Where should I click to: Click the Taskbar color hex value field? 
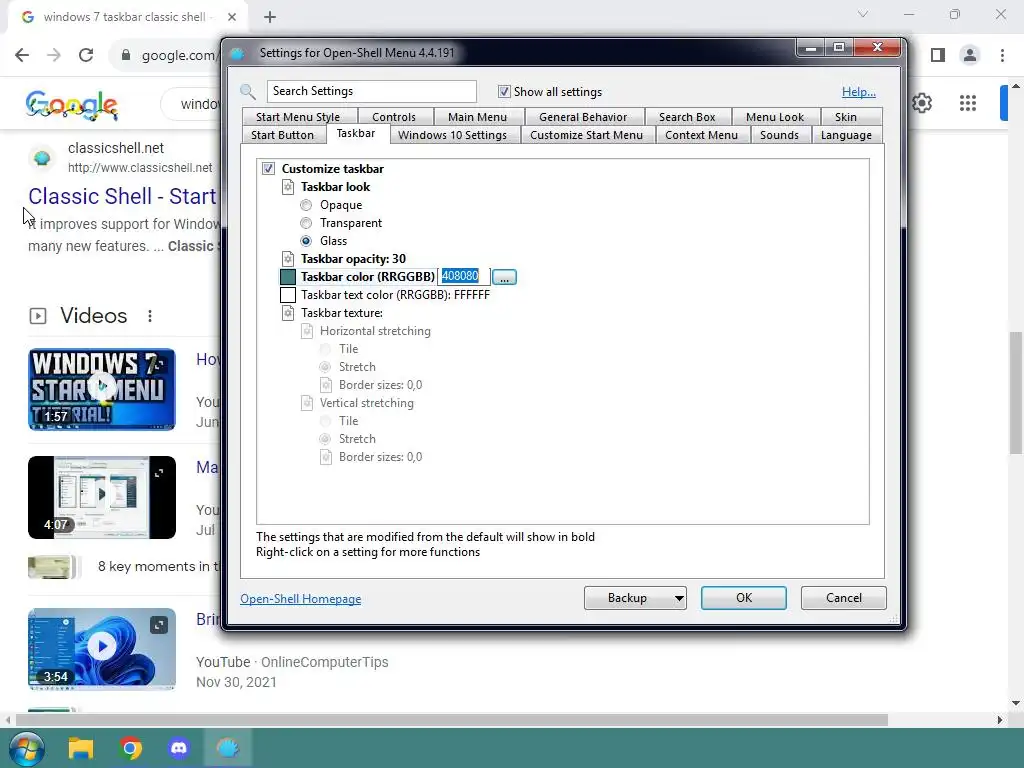pos(464,276)
